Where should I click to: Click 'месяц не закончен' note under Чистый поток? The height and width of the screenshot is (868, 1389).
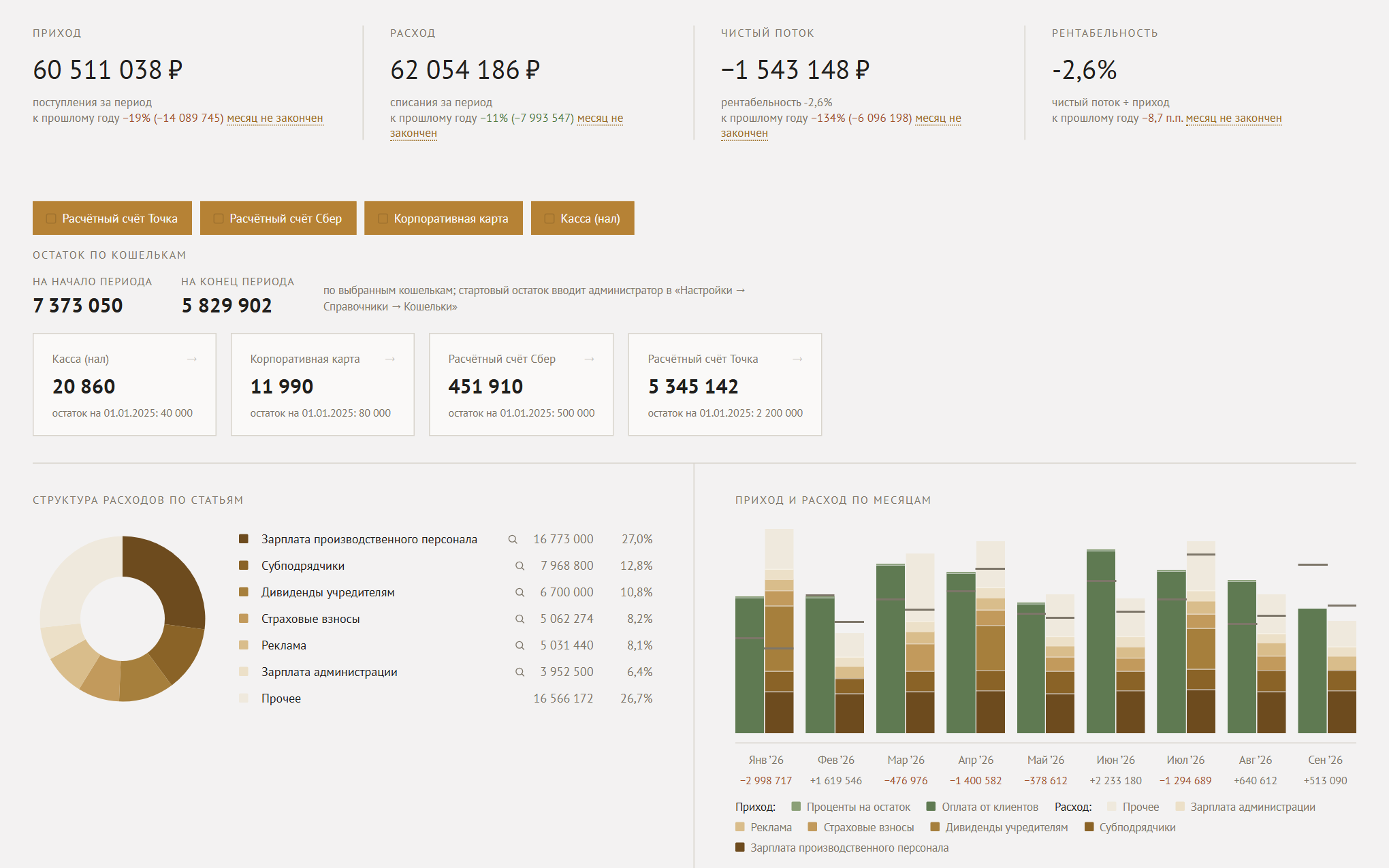[841, 126]
